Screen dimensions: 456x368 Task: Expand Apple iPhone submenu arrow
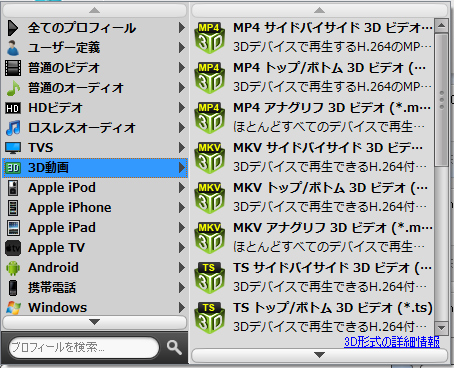181,208
